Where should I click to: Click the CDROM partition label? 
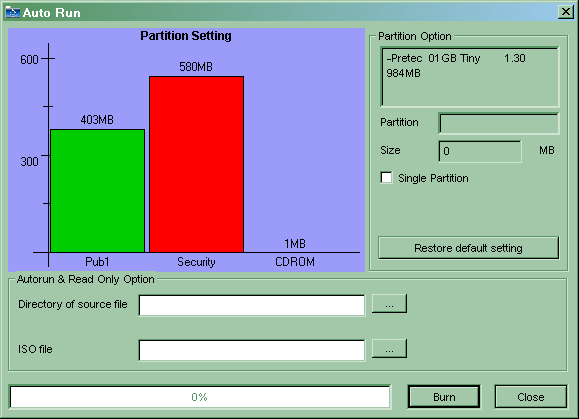pos(295,262)
